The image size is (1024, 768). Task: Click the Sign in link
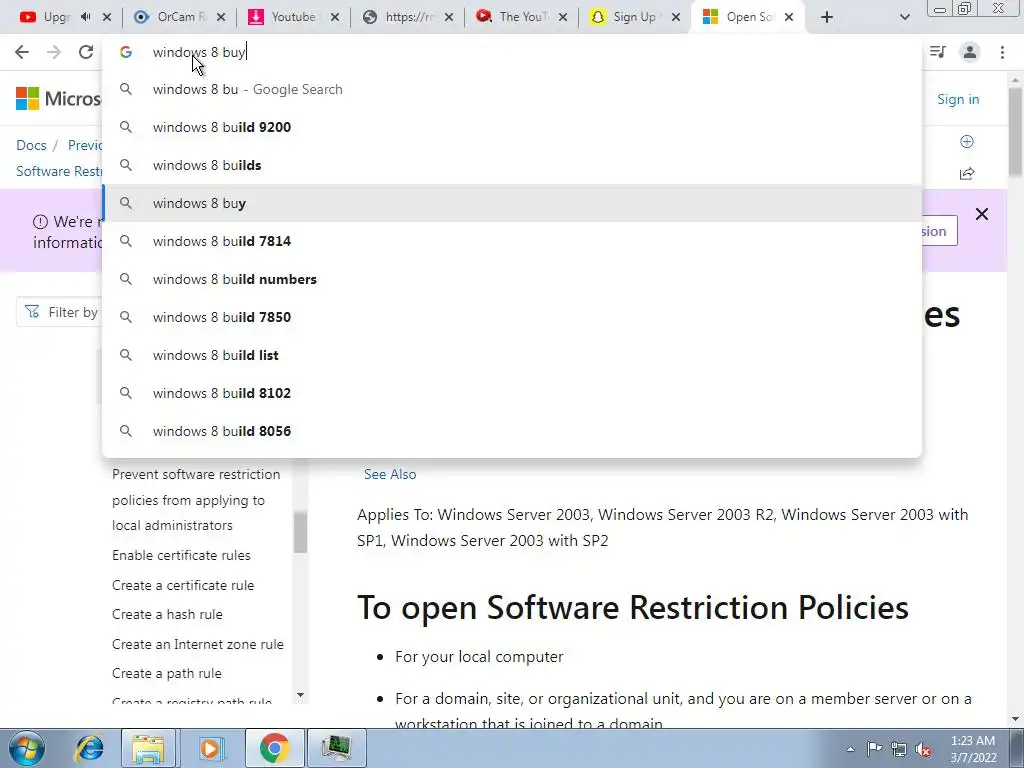[x=958, y=99]
